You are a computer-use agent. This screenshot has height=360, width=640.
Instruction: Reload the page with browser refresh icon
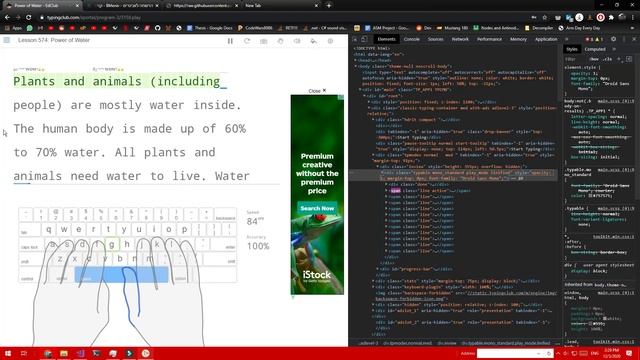[x=28, y=18]
